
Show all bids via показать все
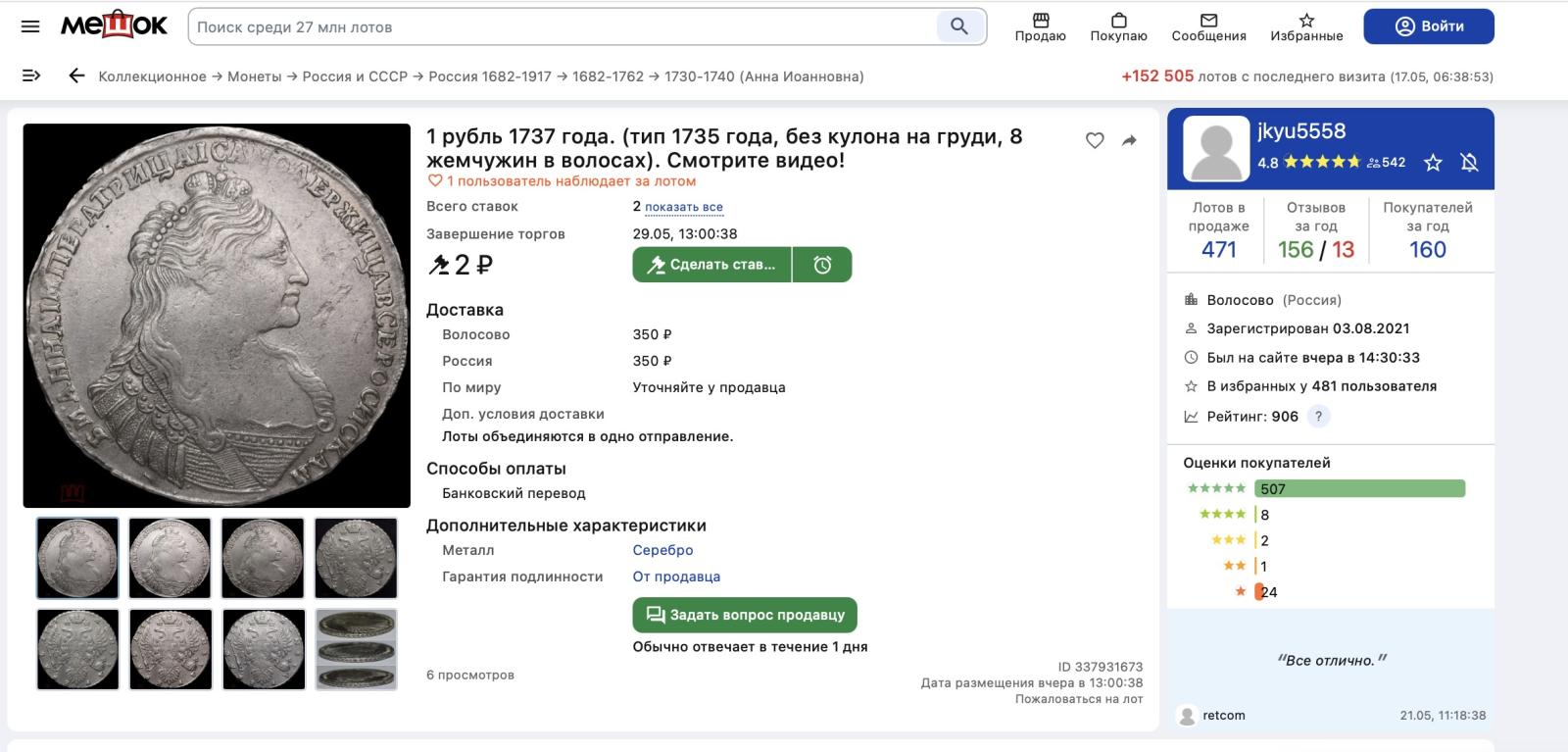pos(683,207)
